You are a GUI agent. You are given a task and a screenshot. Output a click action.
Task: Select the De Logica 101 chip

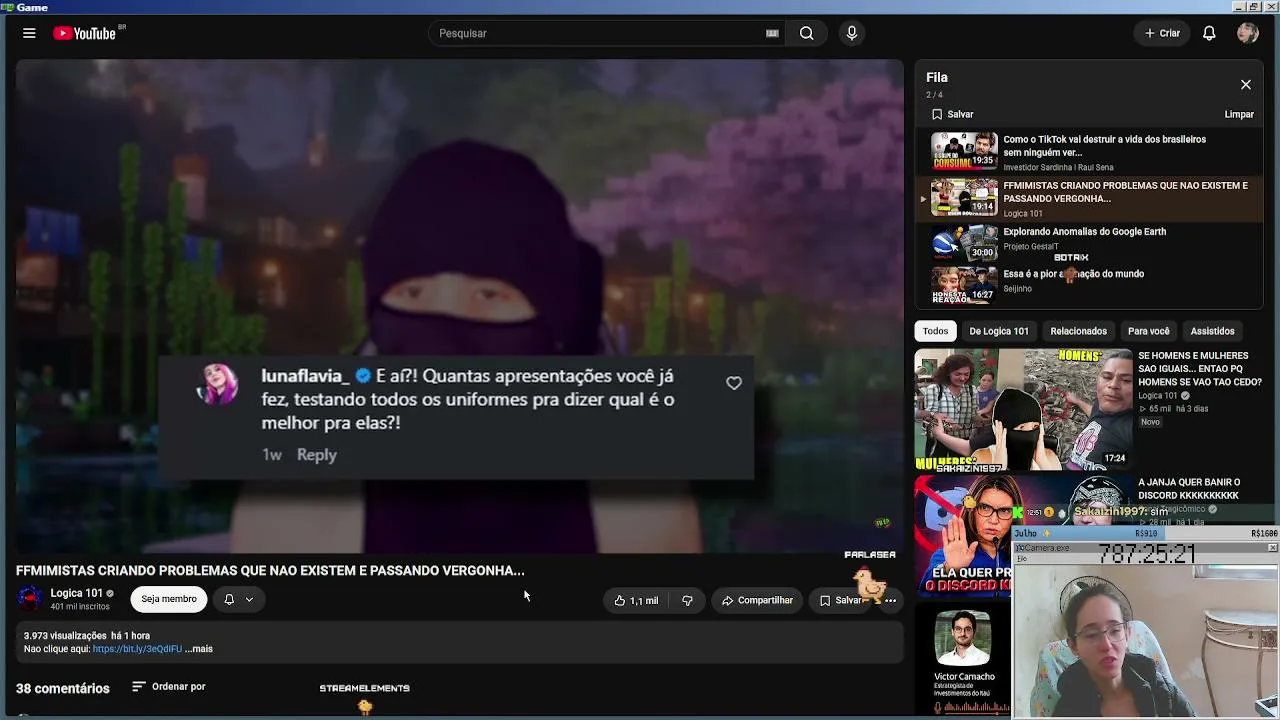(x=999, y=331)
